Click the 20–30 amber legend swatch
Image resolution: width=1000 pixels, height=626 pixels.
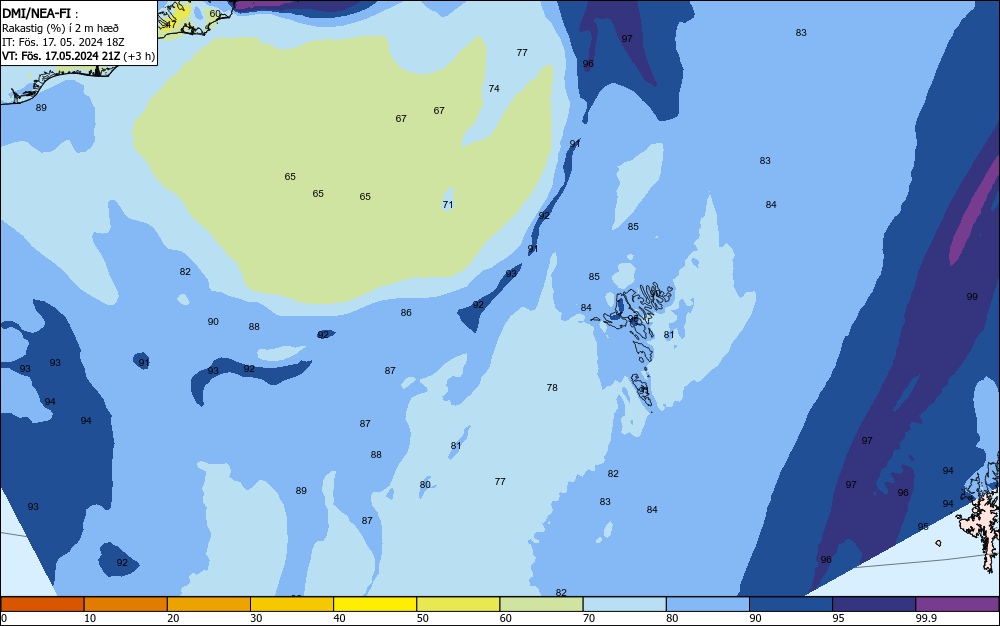(x=209, y=604)
